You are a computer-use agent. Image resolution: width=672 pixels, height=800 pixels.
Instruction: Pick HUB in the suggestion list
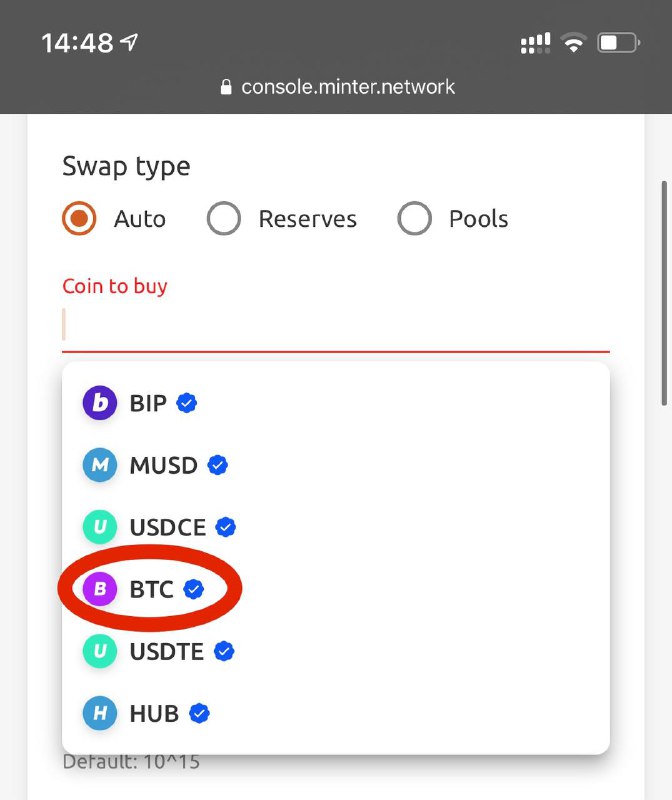(x=336, y=713)
